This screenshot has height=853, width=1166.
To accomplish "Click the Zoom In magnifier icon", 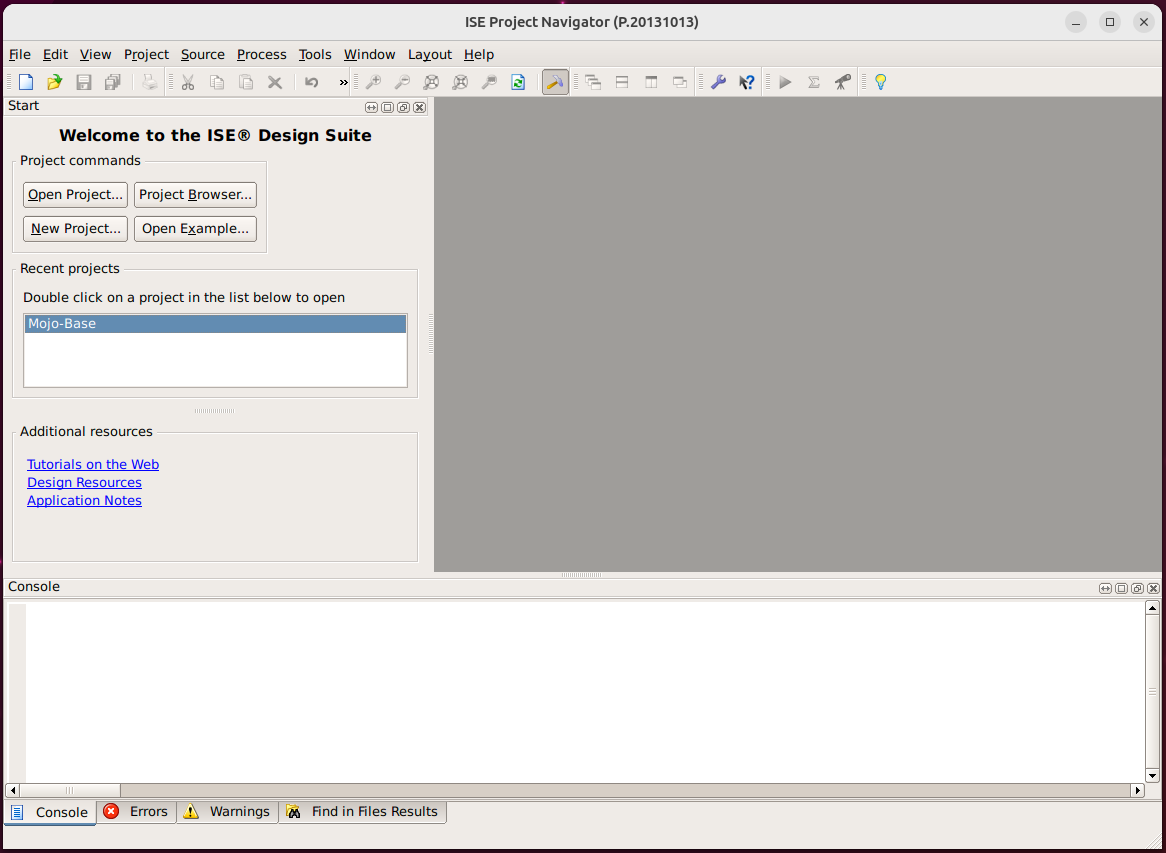I will [x=373, y=82].
